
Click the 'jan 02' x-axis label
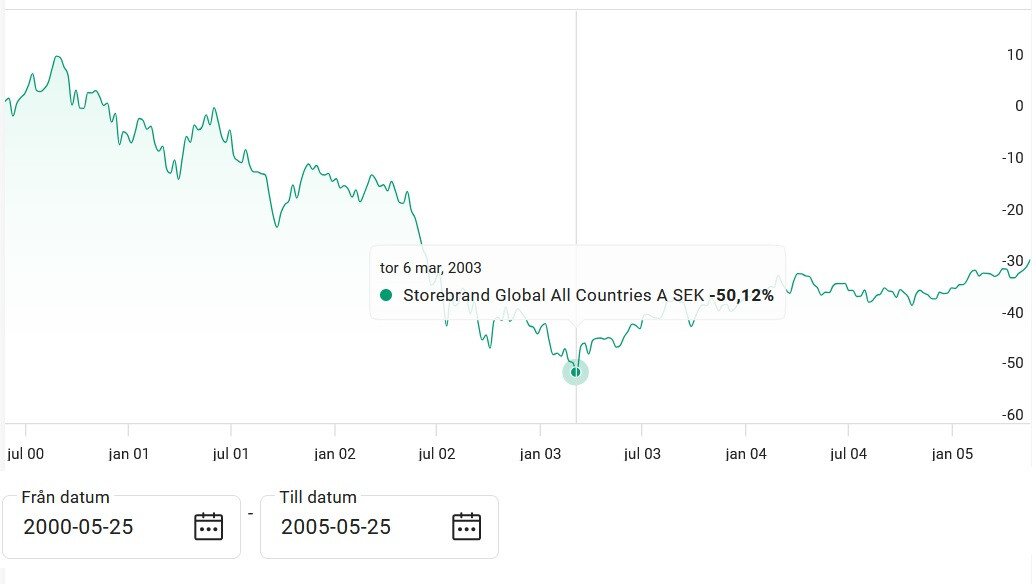click(x=335, y=454)
